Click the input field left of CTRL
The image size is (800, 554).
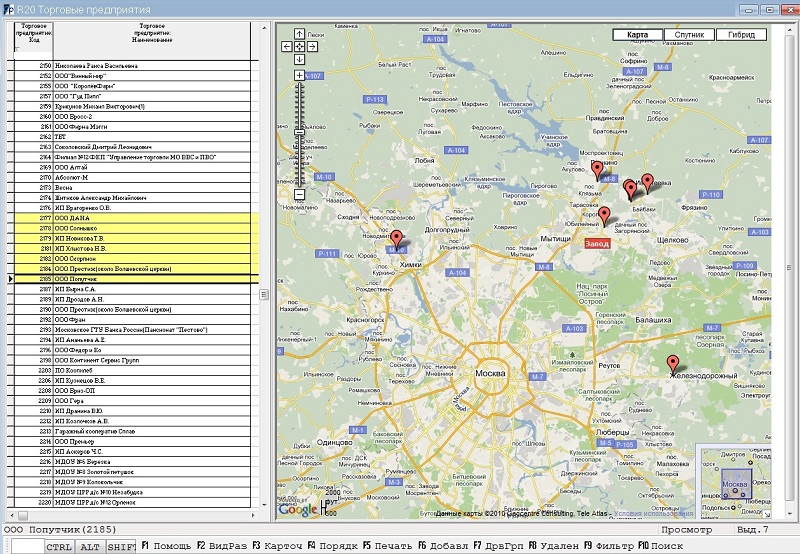(x=28, y=546)
